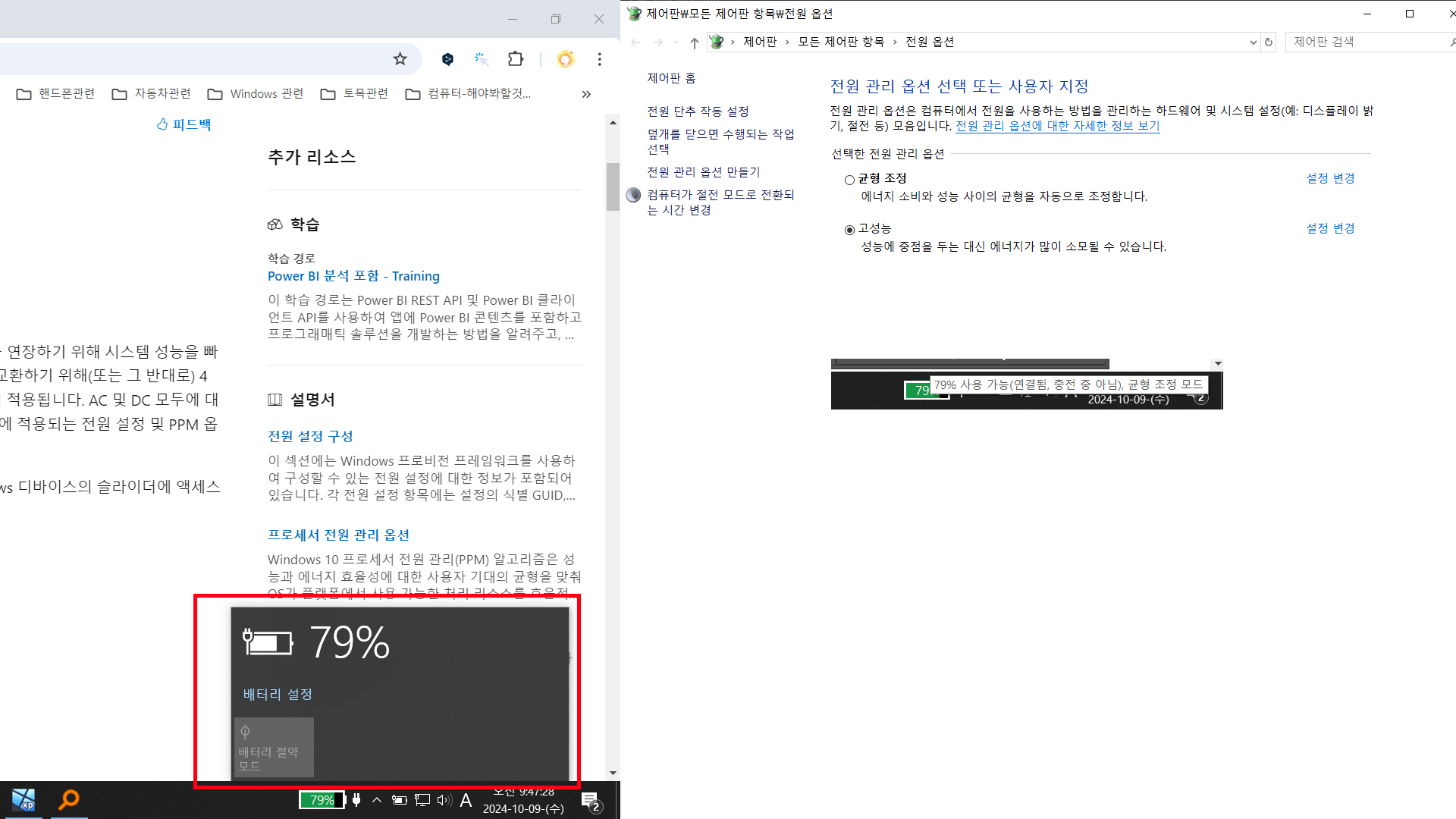Viewport: 1456px width, 819px height.
Task: Open taskbar clock and date
Action: point(523,800)
